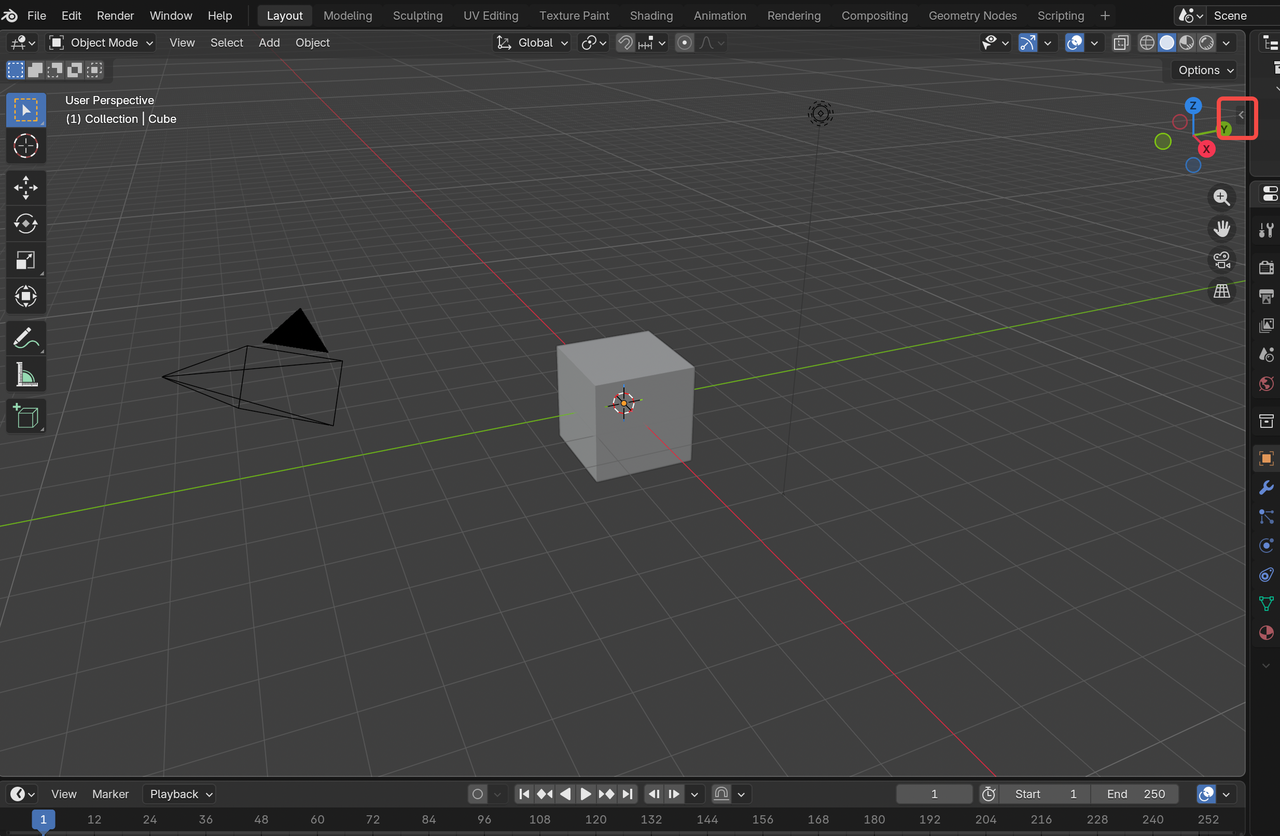
Task: Open the World properties tab
Action: click(1266, 384)
